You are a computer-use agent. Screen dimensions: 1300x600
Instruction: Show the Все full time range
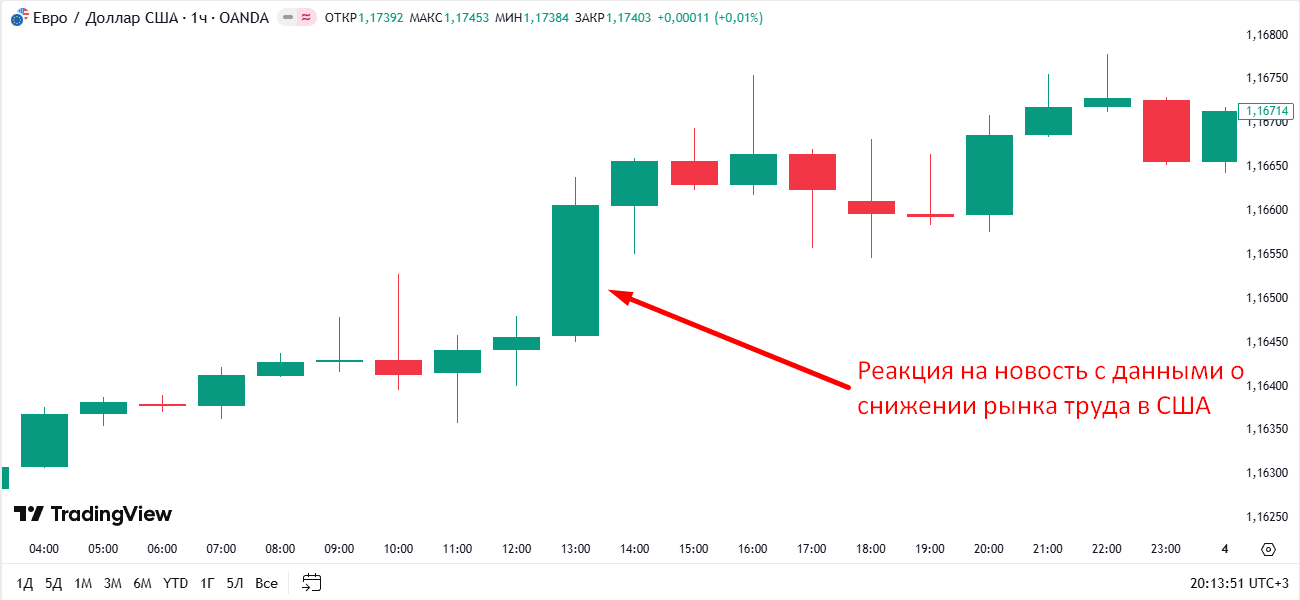point(266,583)
